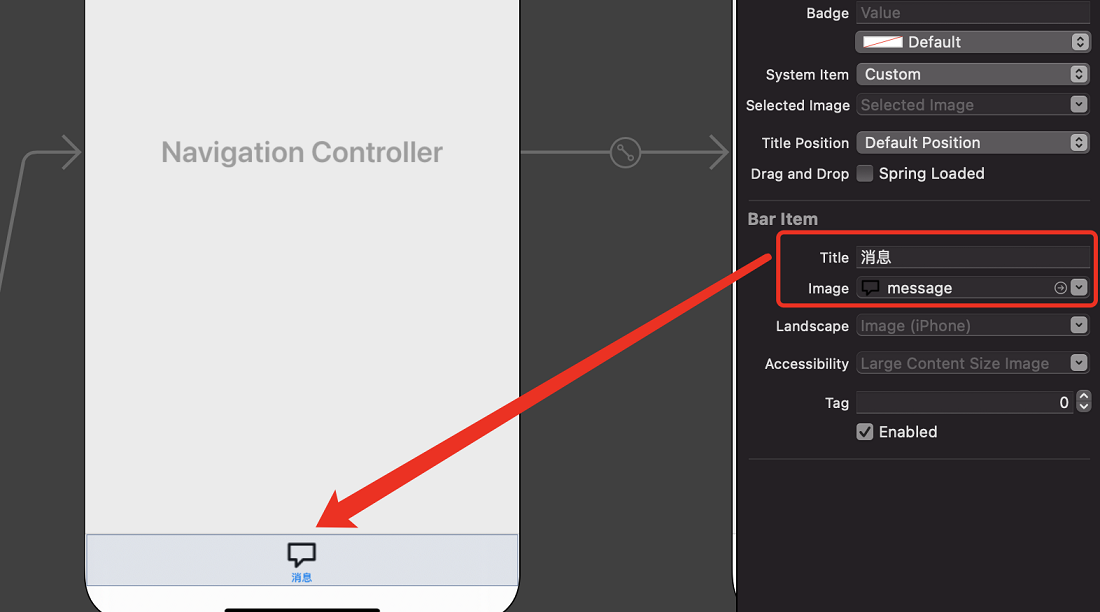Open the Title Position dropdown
This screenshot has height=612, width=1100.
pyautogui.click(x=972, y=142)
